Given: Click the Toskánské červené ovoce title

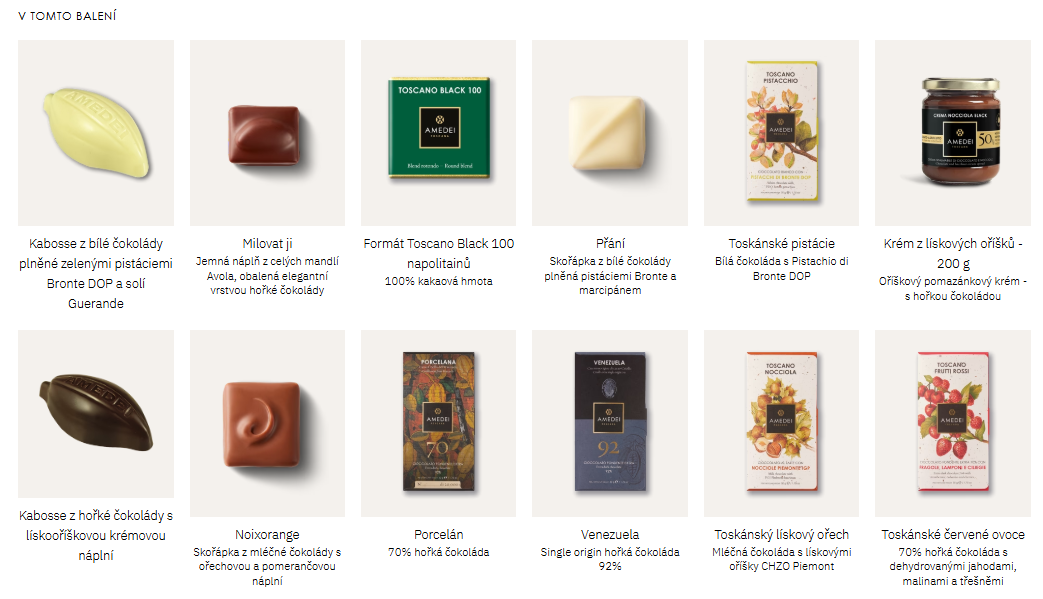Looking at the screenshot, I should coord(953,535).
